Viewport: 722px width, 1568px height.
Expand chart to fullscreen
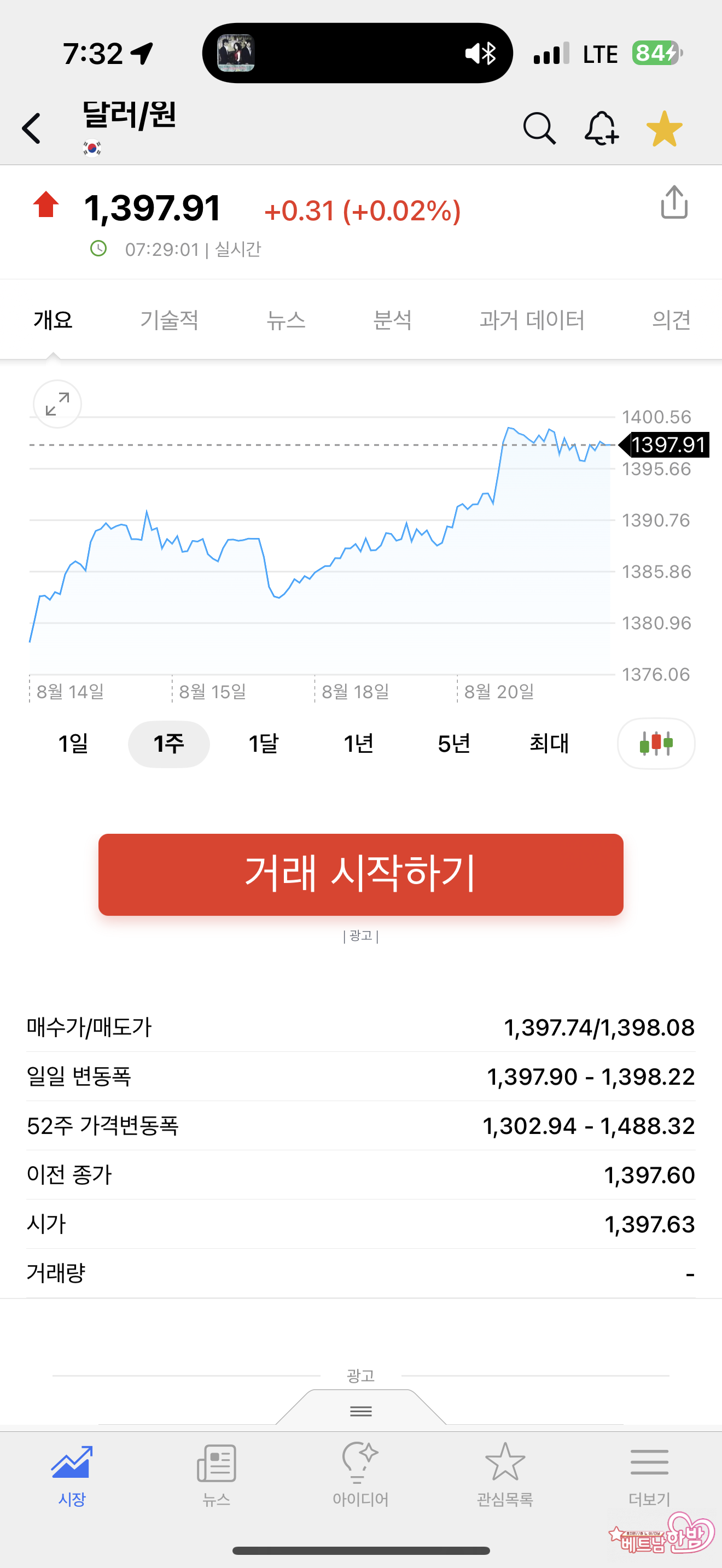tap(57, 403)
